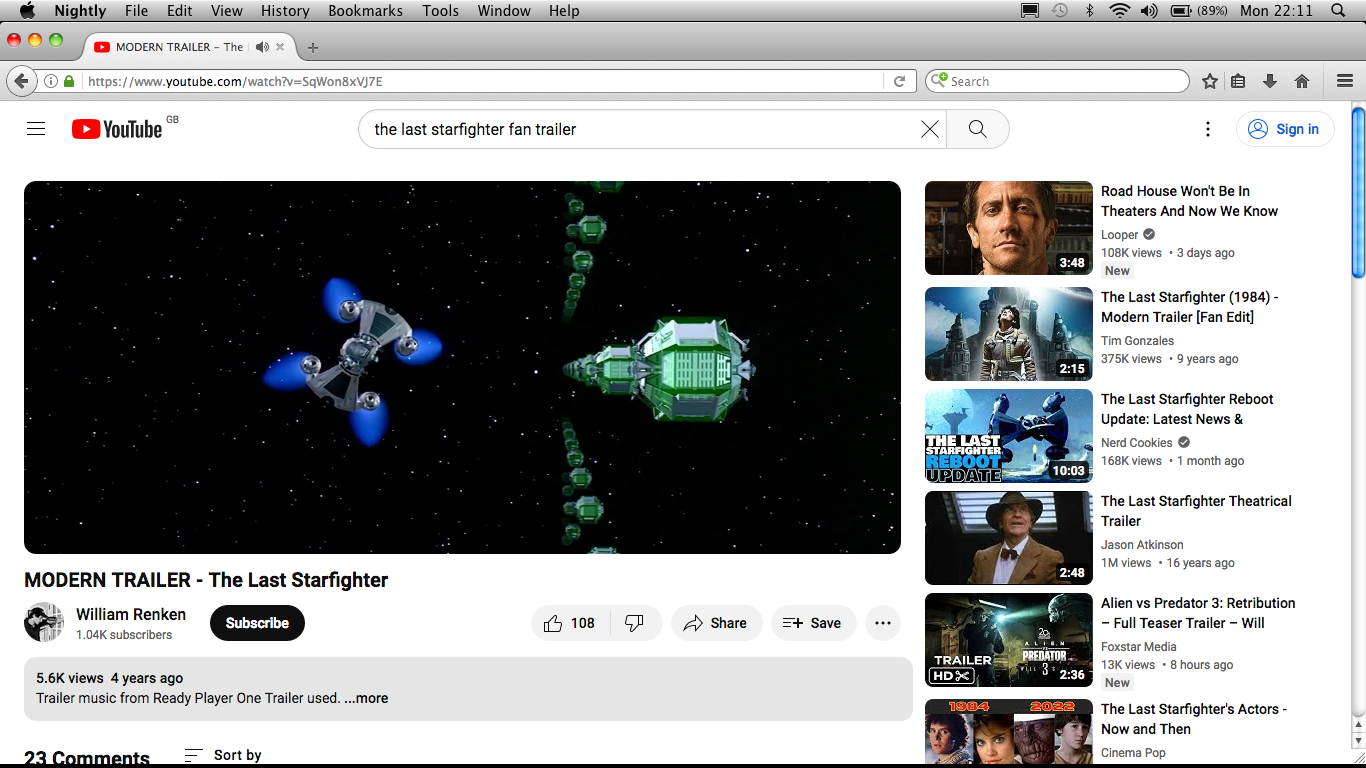Show site information icon in address bar
The width and height of the screenshot is (1366, 768).
tap(50, 81)
